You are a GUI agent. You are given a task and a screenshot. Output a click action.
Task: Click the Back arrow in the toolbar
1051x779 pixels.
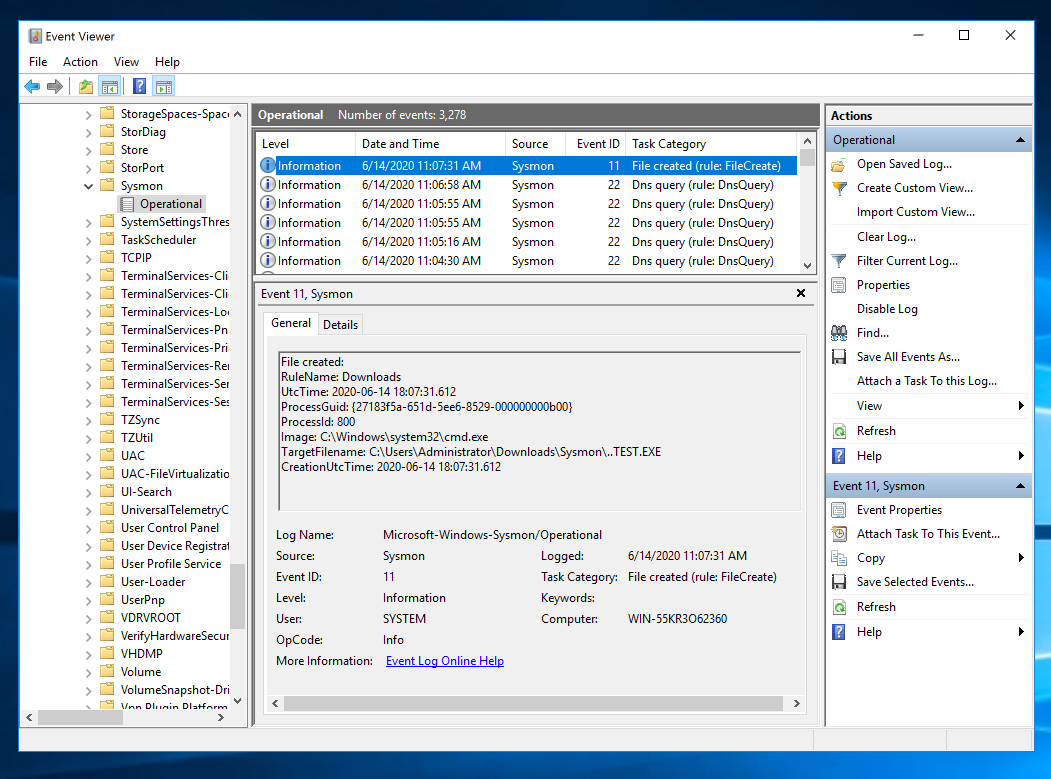(32, 87)
